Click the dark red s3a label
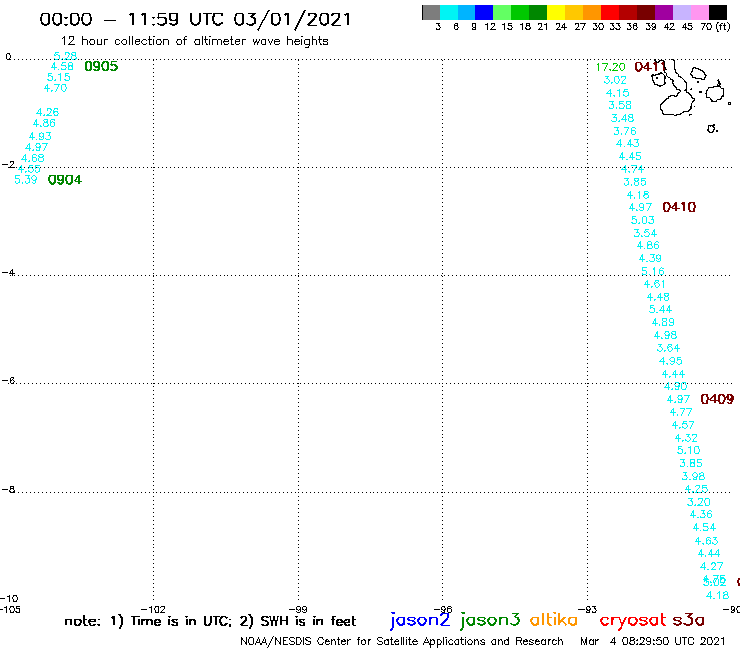 (x=688, y=619)
